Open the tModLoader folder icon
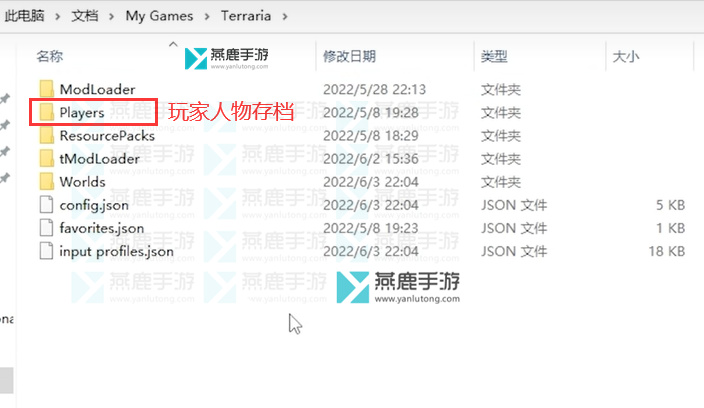Viewport: 704px width, 408px height. (47, 158)
